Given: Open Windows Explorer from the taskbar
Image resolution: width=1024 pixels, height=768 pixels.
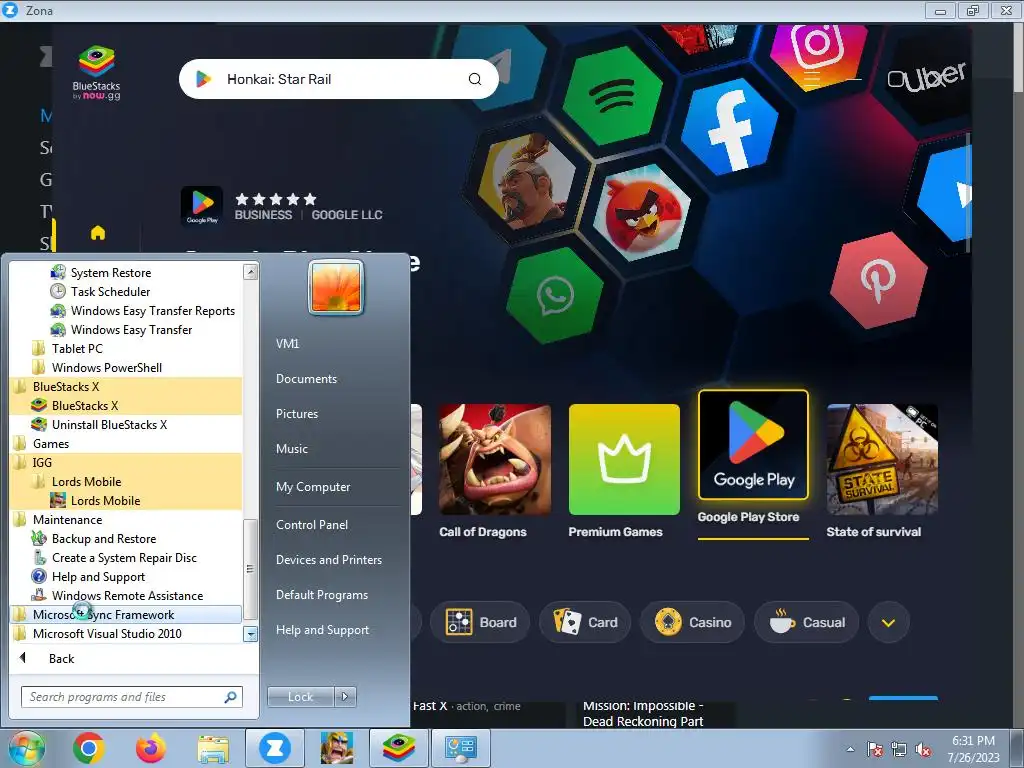Looking at the screenshot, I should pos(213,749).
